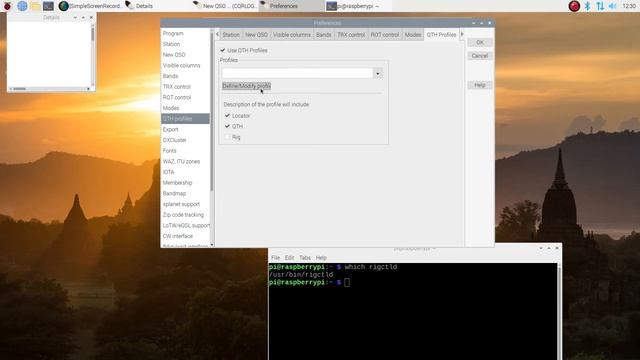The width and height of the screenshot is (640, 360).
Task: Select Bands in the preferences list
Action: point(186,76)
